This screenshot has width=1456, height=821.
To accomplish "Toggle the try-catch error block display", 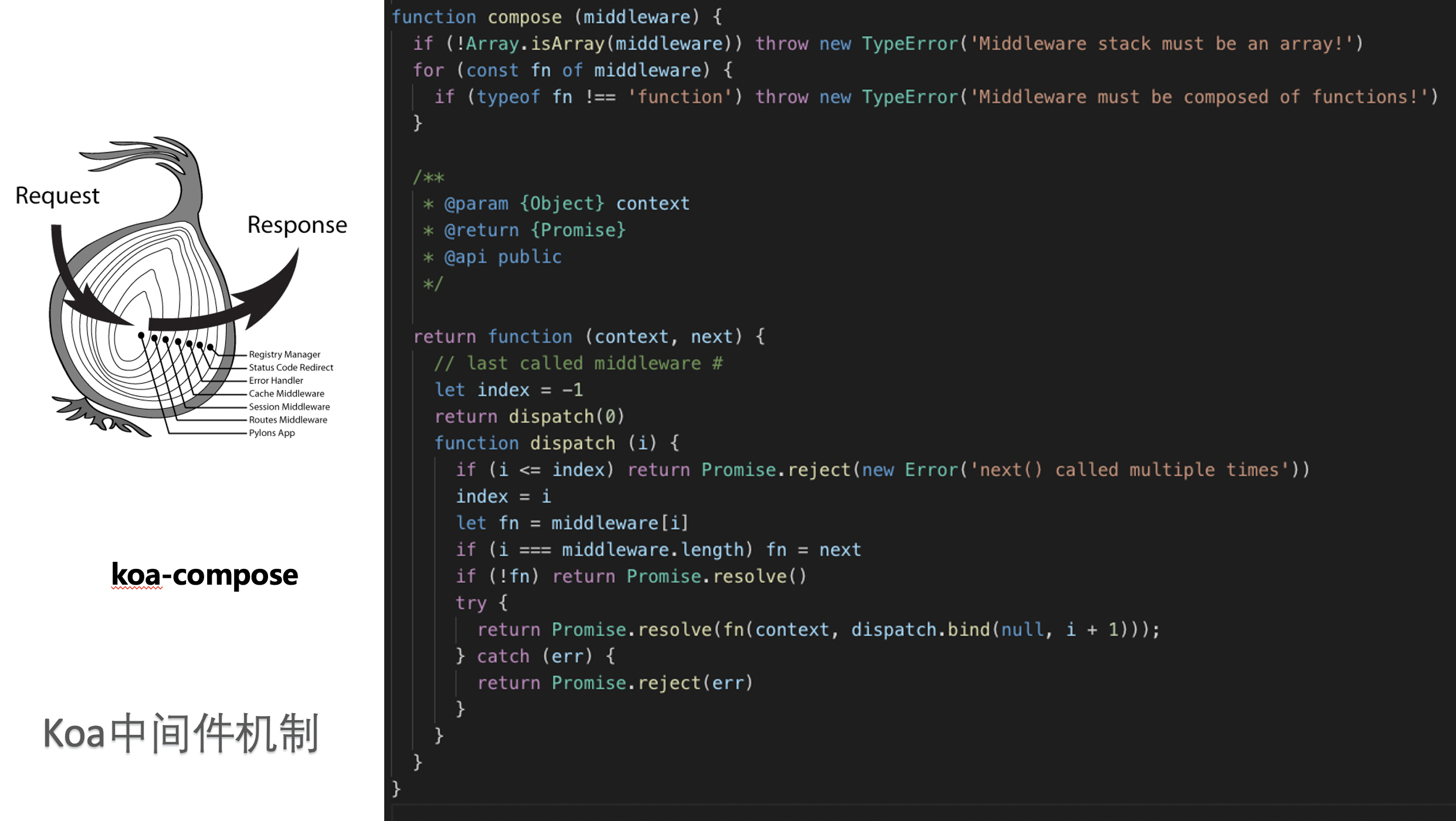I will point(392,603).
